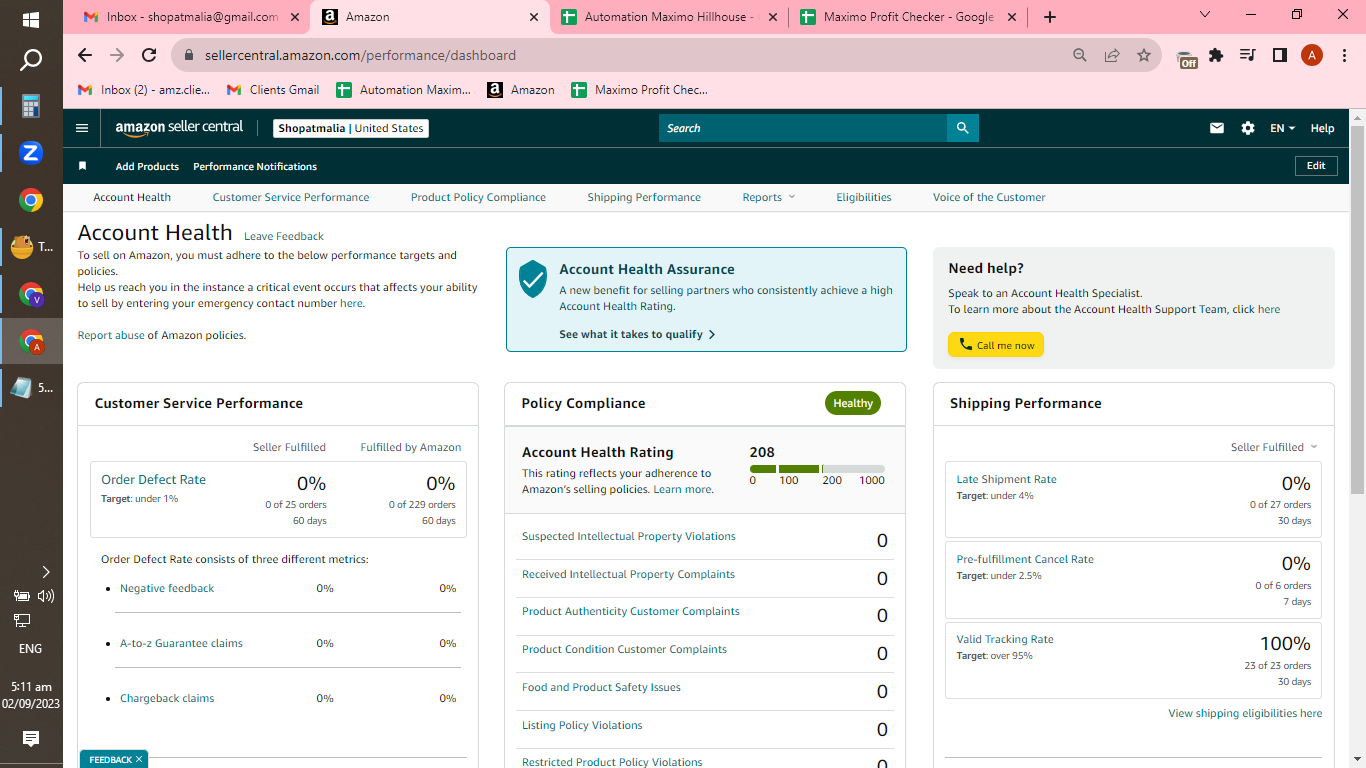Open the Order Defect Rate link
Image resolution: width=1366 pixels, height=768 pixels.
pyautogui.click(x=153, y=479)
